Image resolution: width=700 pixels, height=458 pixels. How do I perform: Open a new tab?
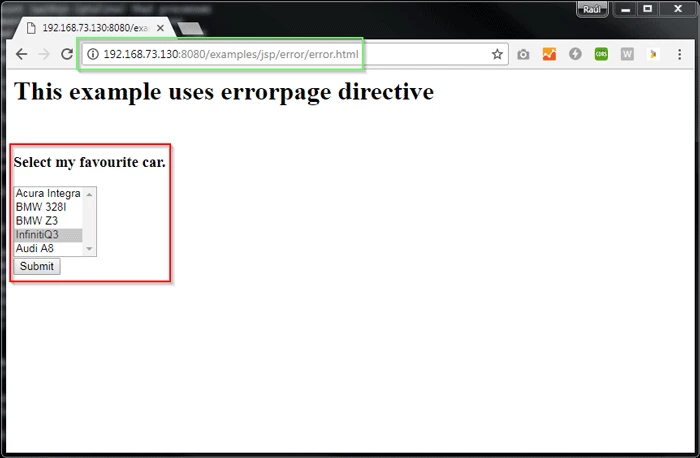190,28
